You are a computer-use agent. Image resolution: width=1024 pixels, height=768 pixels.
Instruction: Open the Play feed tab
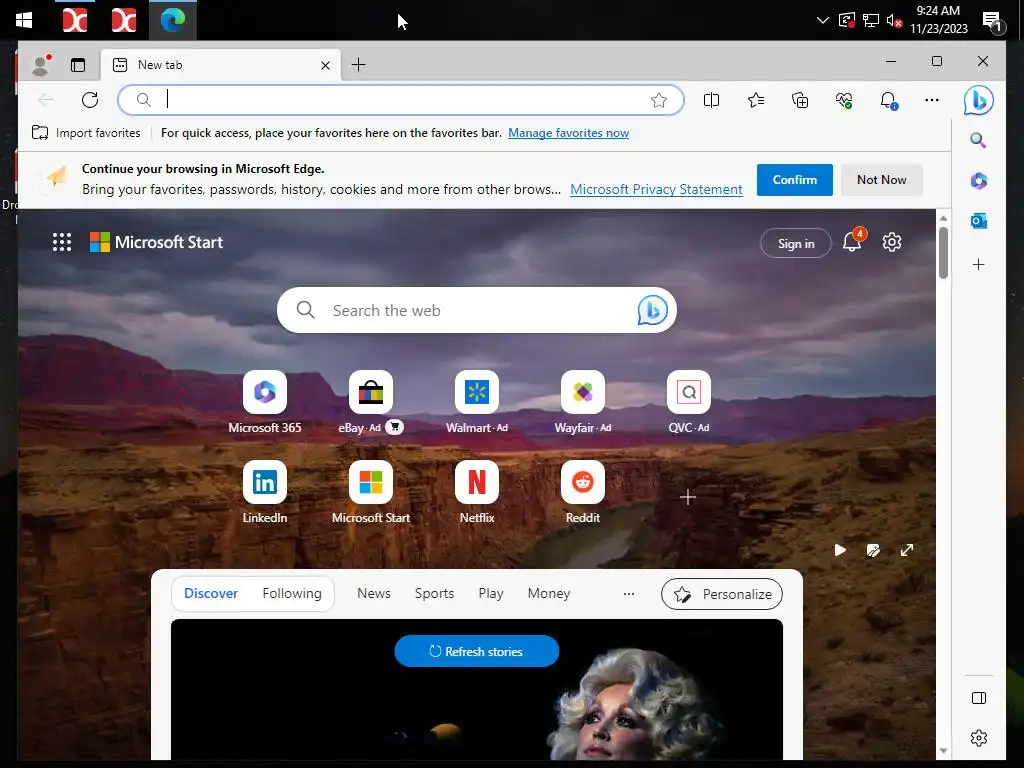pos(491,593)
